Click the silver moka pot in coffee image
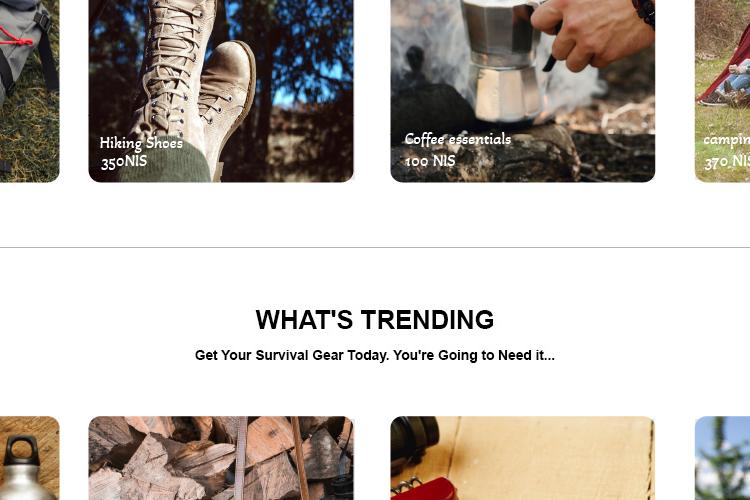Screen dimensions: 750x500 [502, 60]
